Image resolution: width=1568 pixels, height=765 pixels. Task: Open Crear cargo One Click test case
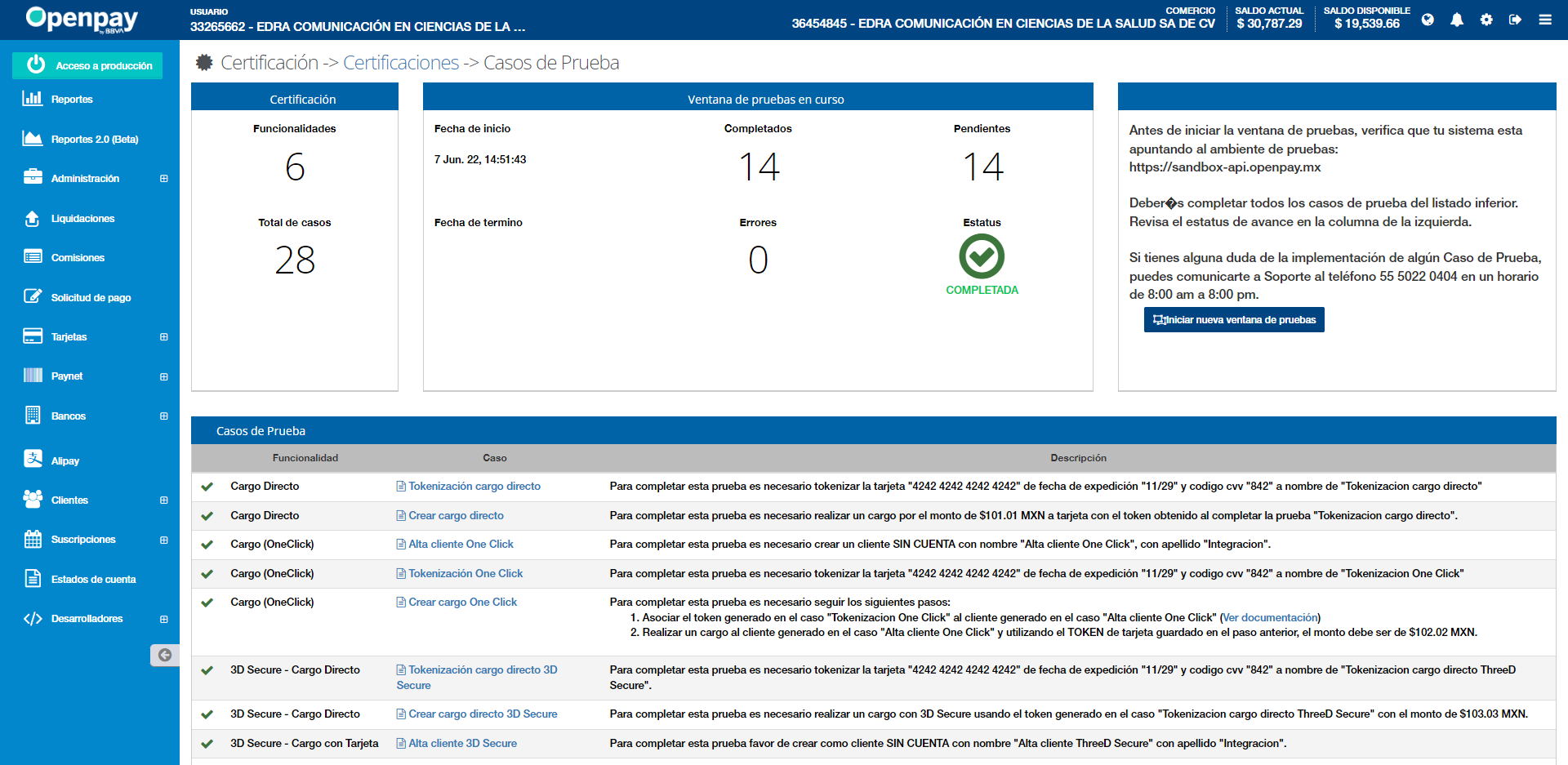coord(462,603)
